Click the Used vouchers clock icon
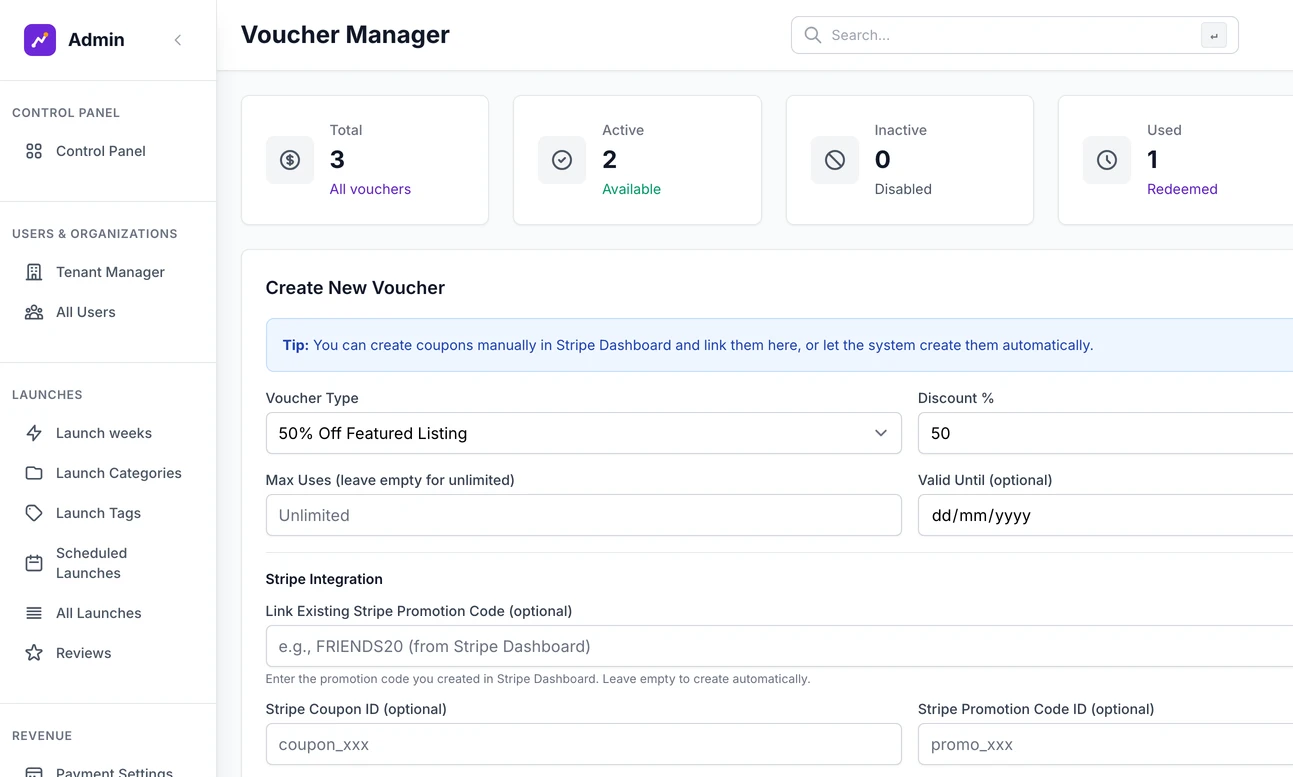Image resolution: width=1293 pixels, height=777 pixels. pos(1107,160)
